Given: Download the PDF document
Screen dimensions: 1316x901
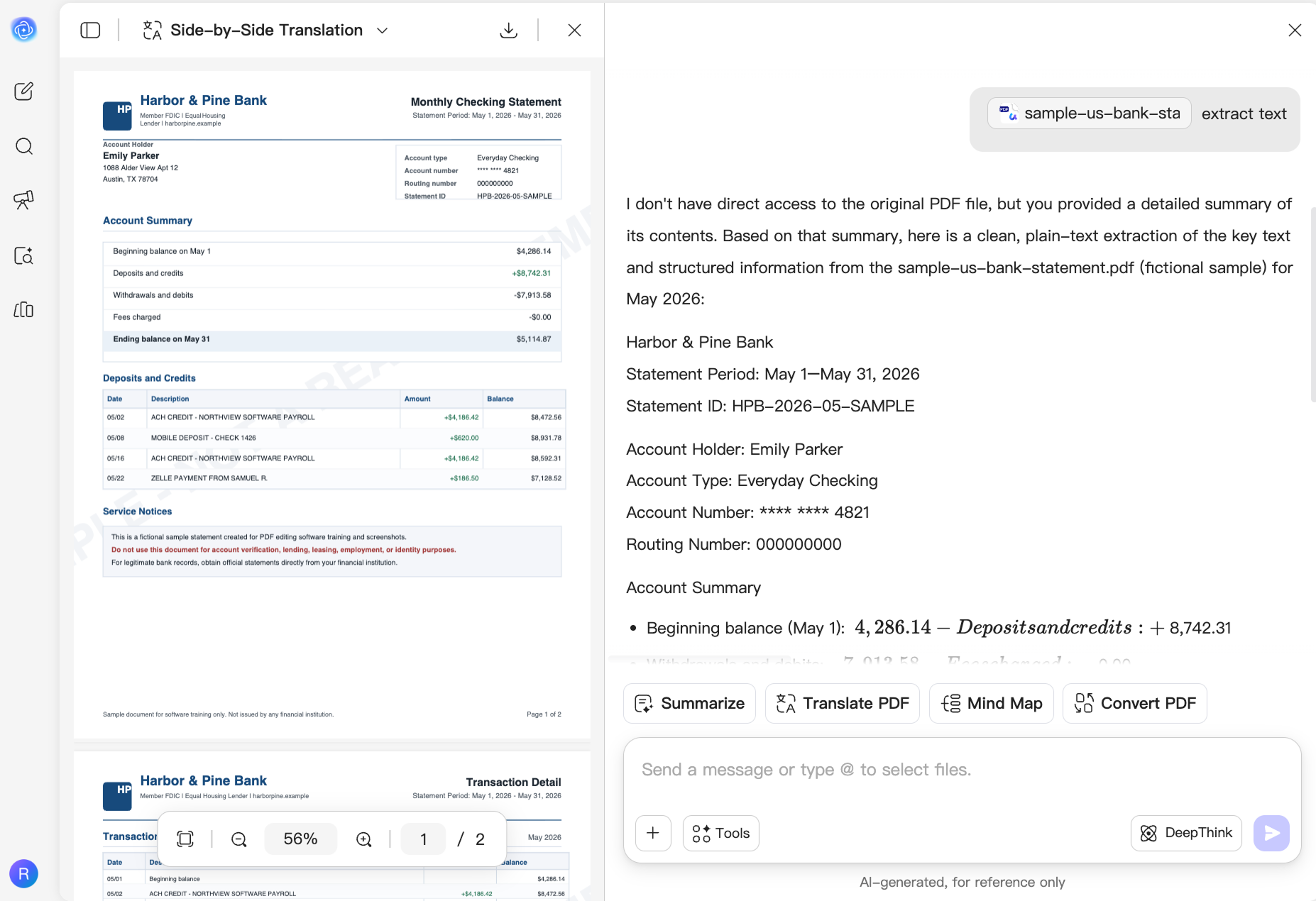Looking at the screenshot, I should 509,31.
